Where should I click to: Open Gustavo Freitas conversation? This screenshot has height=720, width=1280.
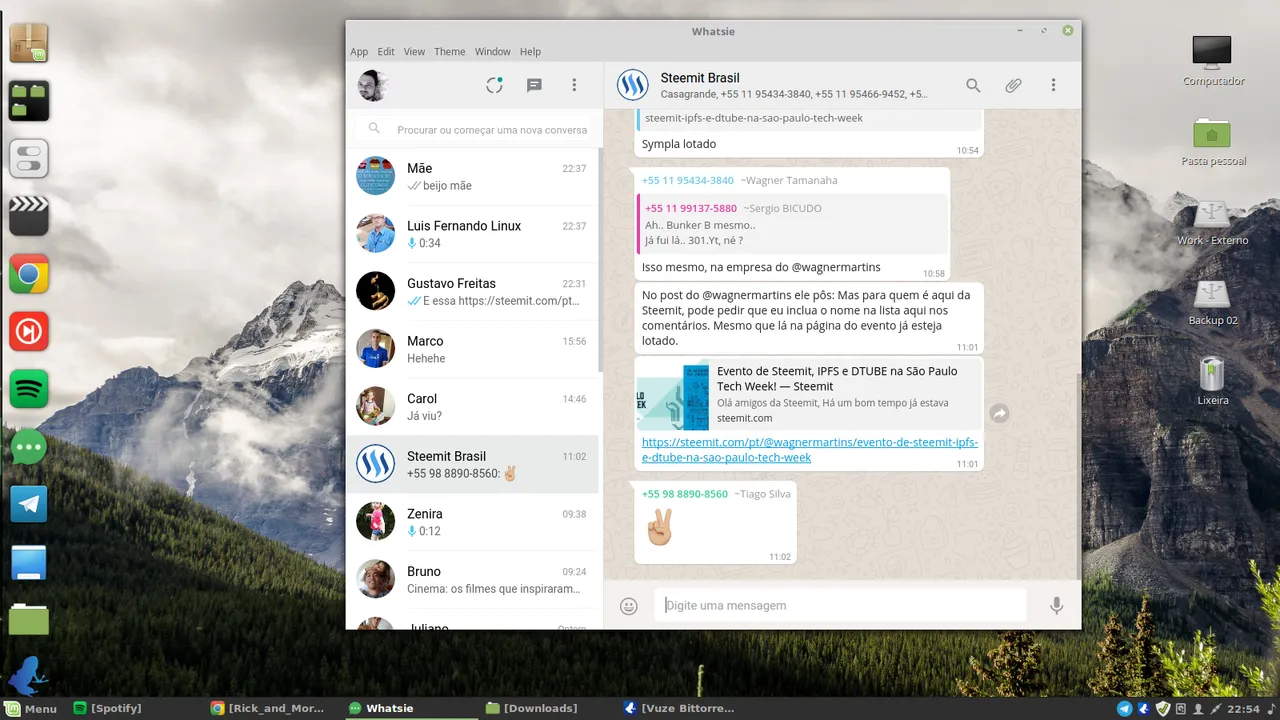pos(472,292)
